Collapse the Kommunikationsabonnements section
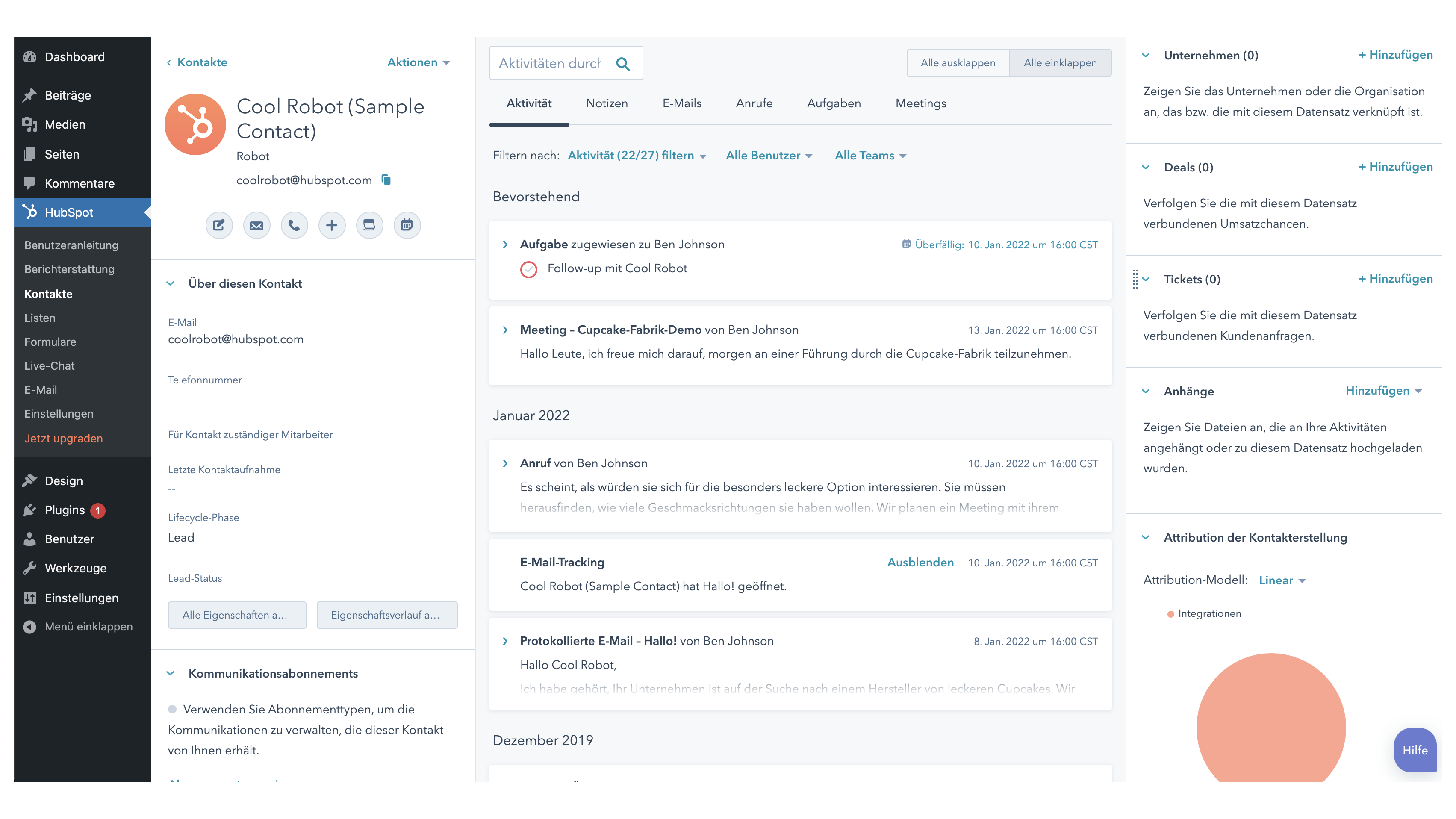 [x=170, y=674]
